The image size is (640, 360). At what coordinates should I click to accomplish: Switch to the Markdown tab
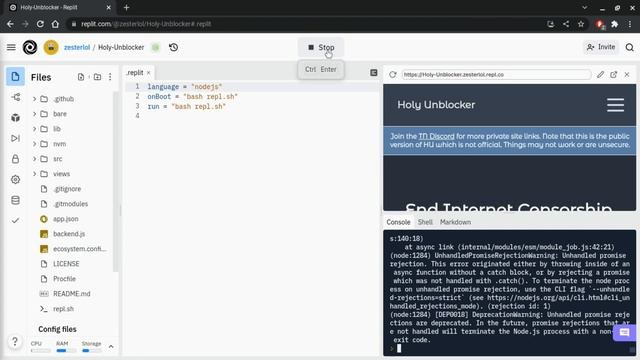point(455,222)
